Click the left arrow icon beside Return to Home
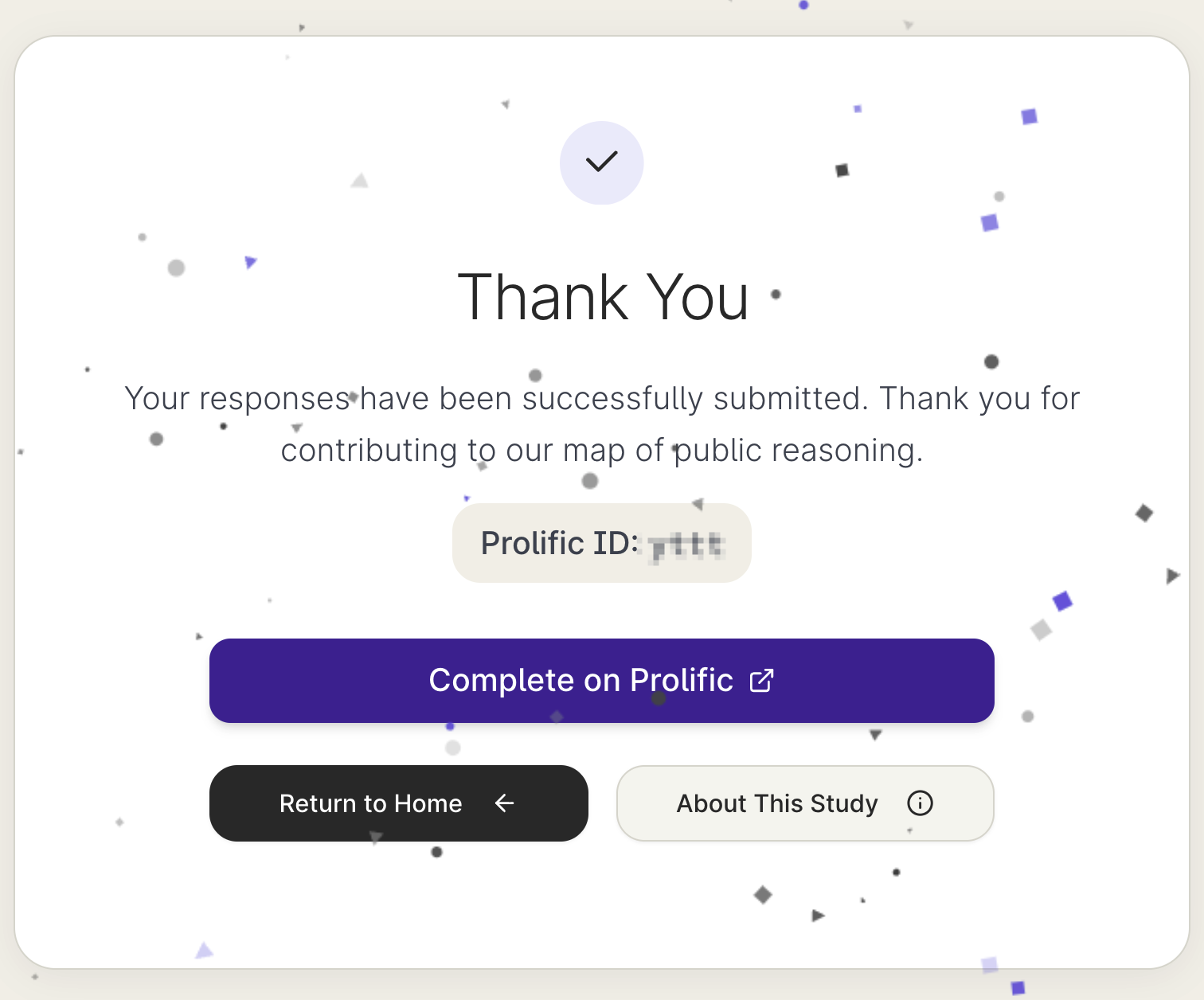The height and width of the screenshot is (1000, 1204). [504, 803]
